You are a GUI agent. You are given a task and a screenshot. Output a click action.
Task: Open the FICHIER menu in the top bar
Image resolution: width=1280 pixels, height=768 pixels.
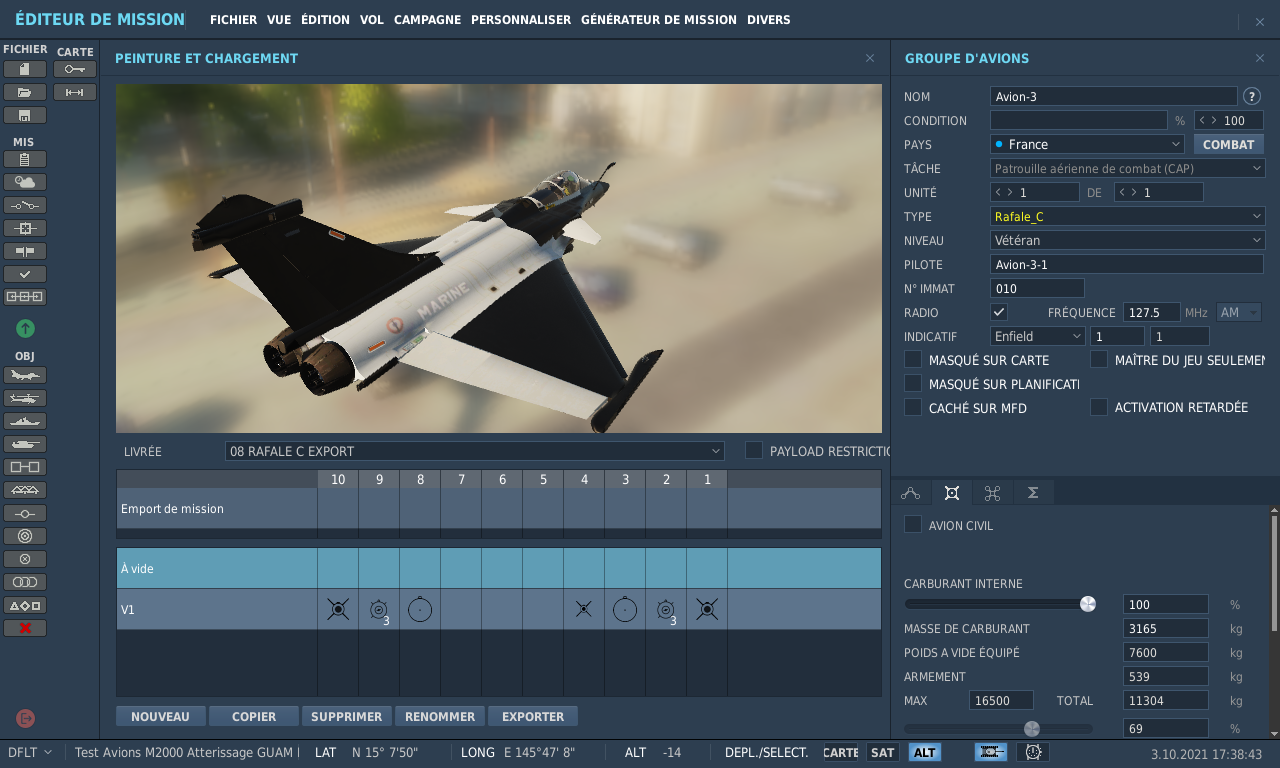[x=233, y=20]
